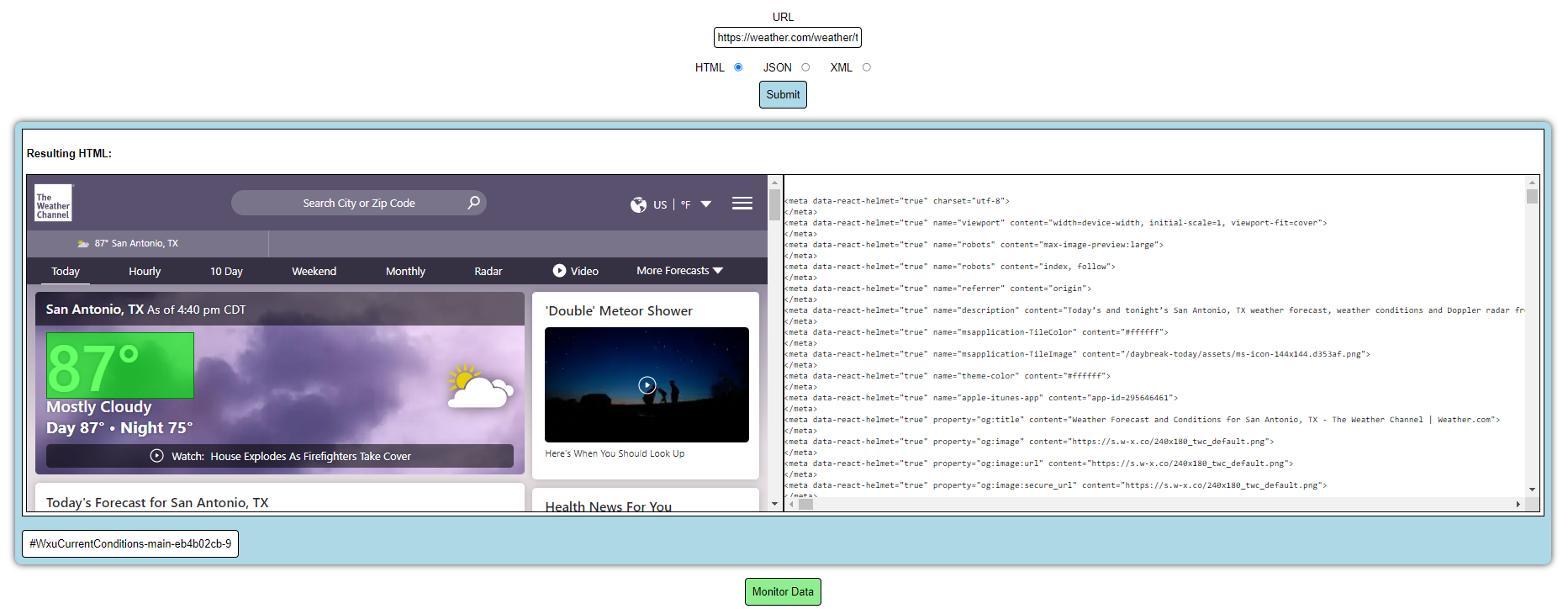Image resolution: width=1568 pixels, height=609 pixels.
Task: Click the video play icon in nav
Action: pos(559,271)
